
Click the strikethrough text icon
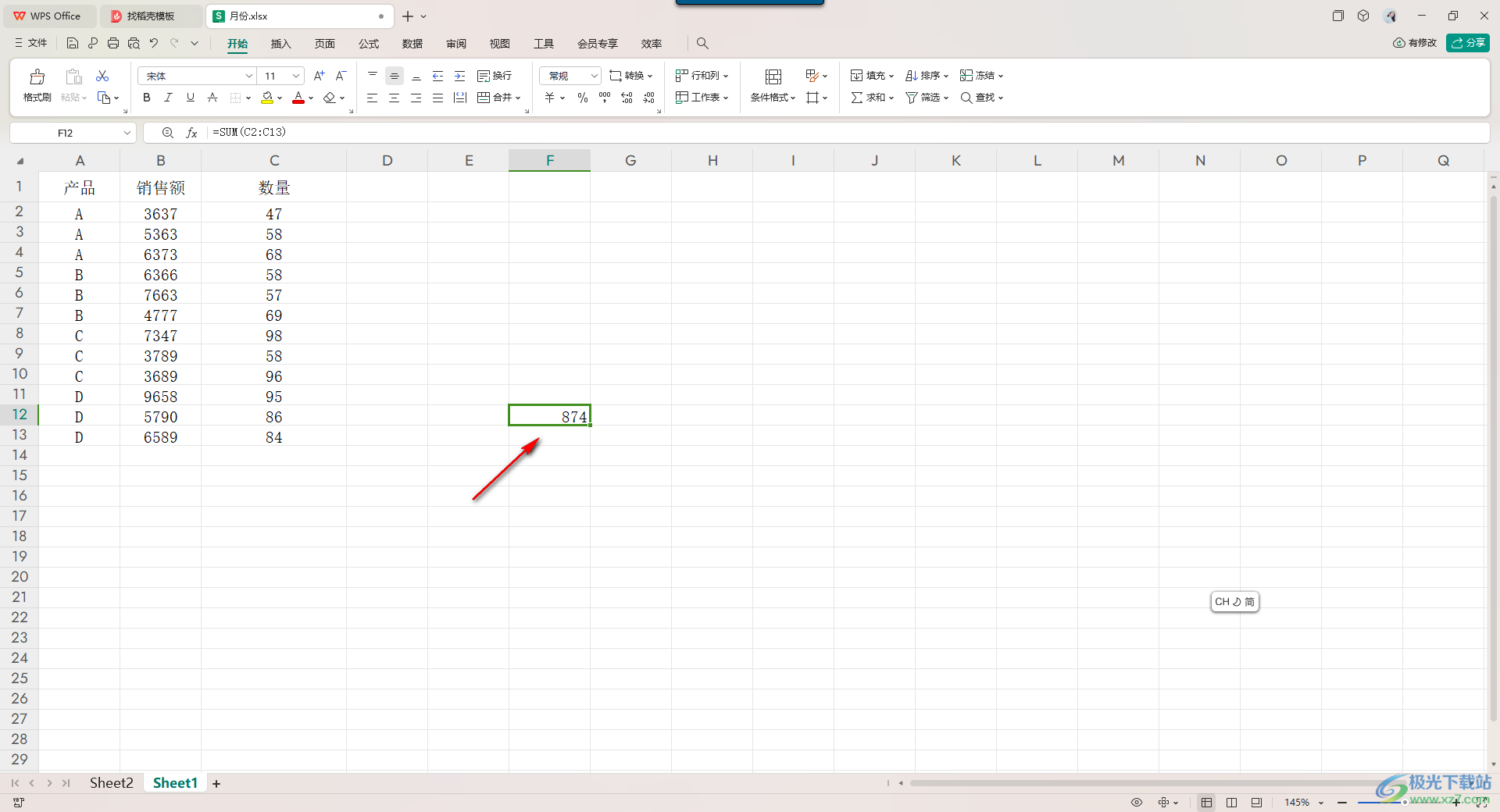point(212,98)
